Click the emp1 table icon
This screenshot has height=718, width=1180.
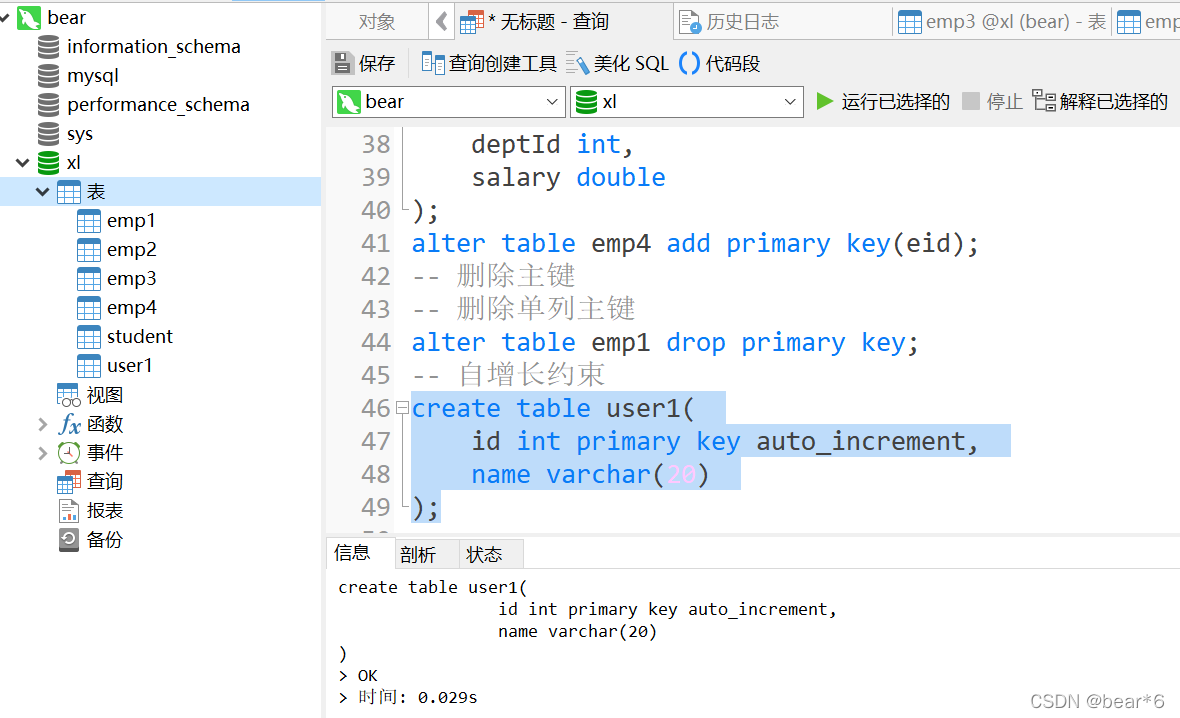point(89,221)
